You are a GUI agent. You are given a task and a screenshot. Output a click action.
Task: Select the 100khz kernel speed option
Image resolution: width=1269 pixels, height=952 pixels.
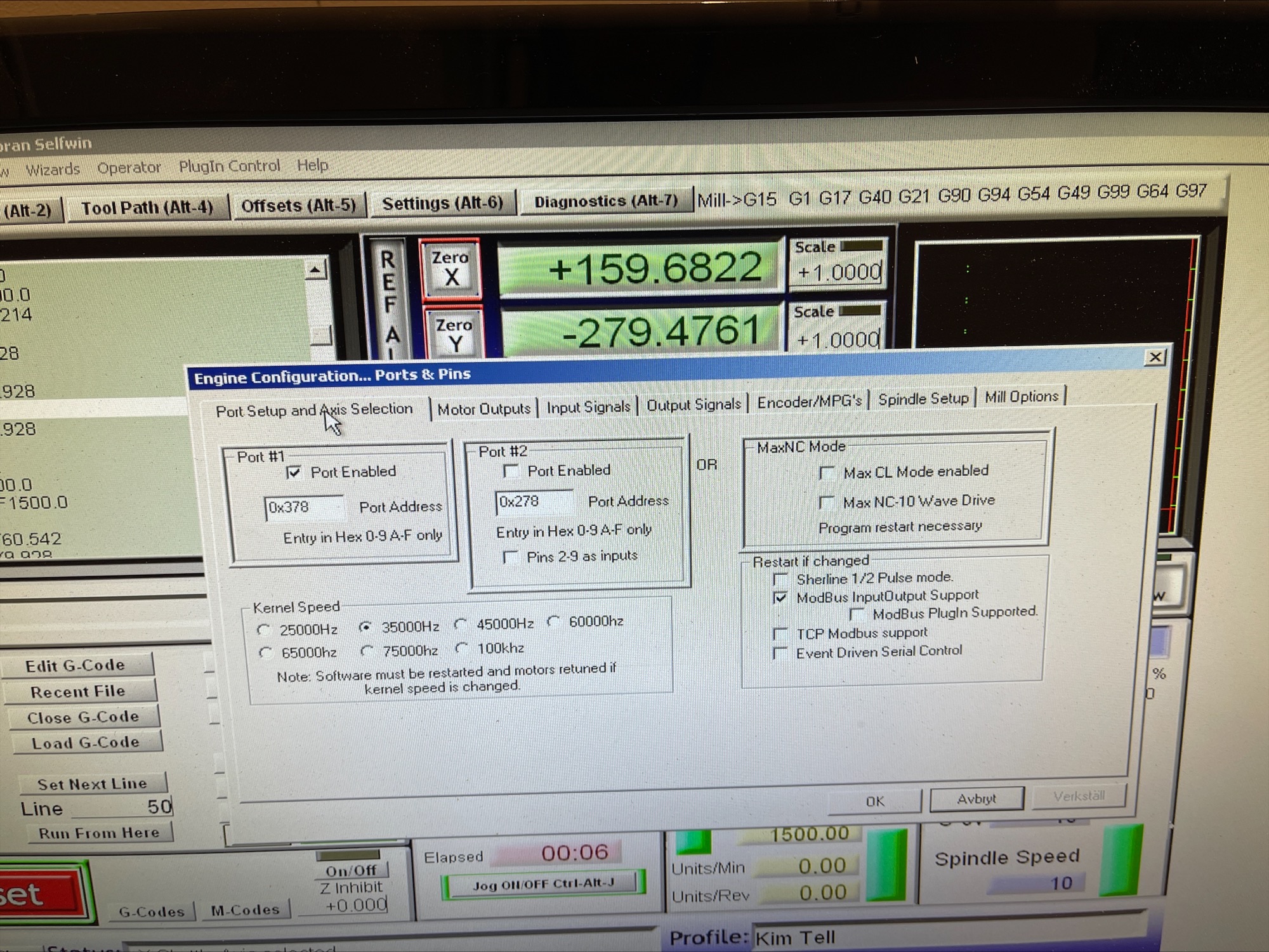pyautogui.click(x=461, y=648)
